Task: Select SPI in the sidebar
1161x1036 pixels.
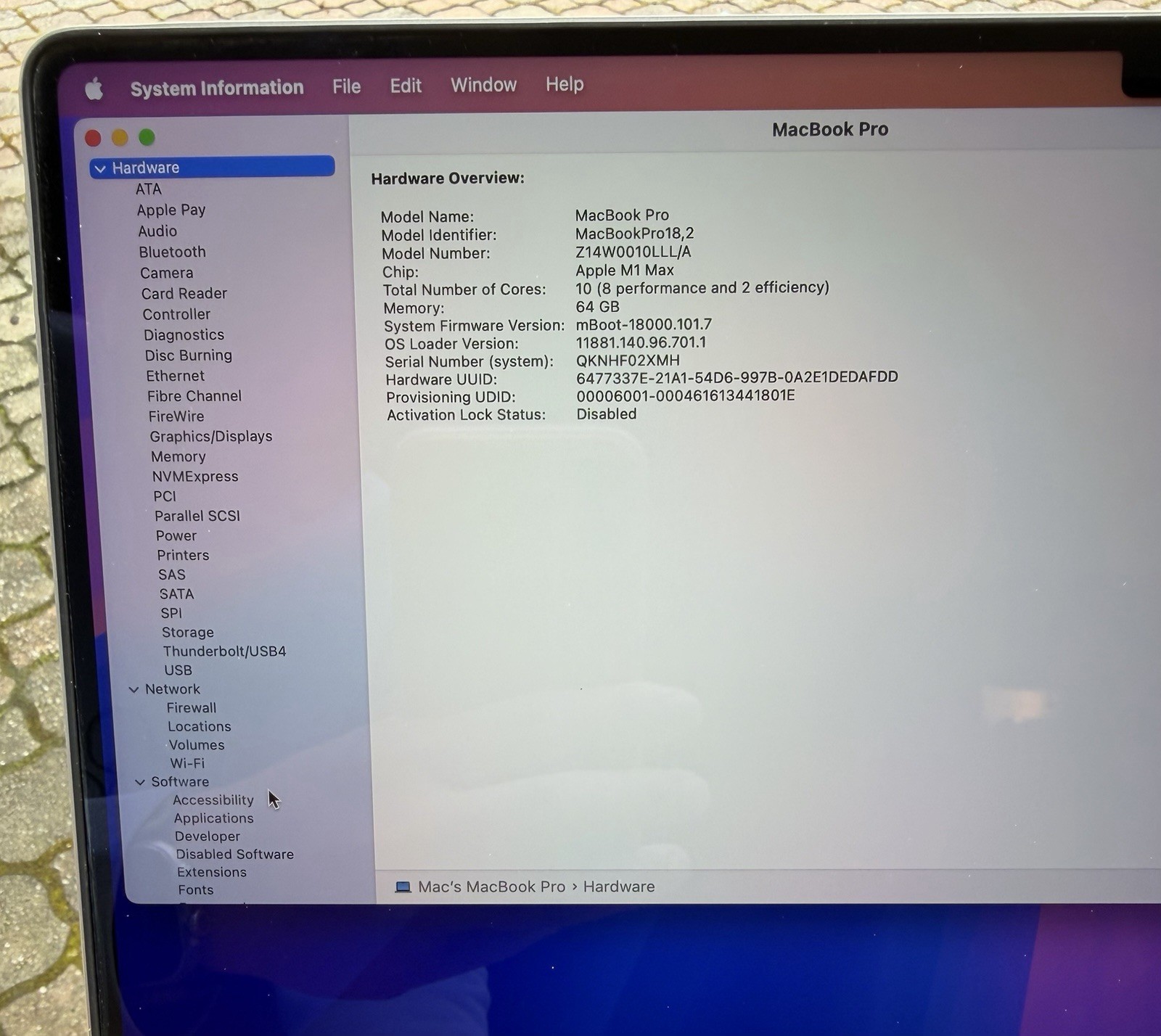Action: click(171, 613)
